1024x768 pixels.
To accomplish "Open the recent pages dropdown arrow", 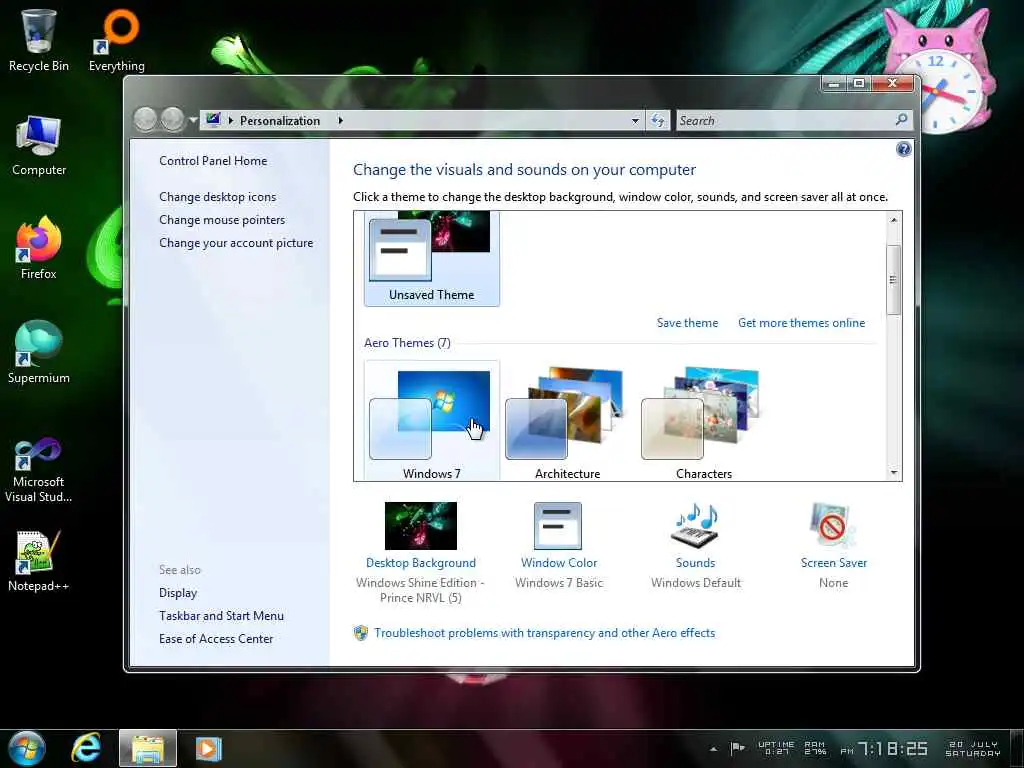I will pos(193,120).
